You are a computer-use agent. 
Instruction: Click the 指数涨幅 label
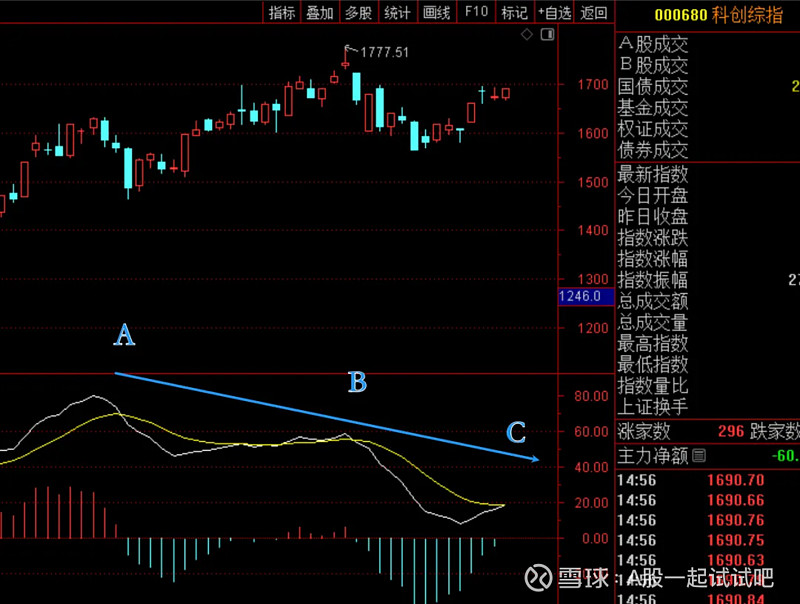(x=653, y=259)
